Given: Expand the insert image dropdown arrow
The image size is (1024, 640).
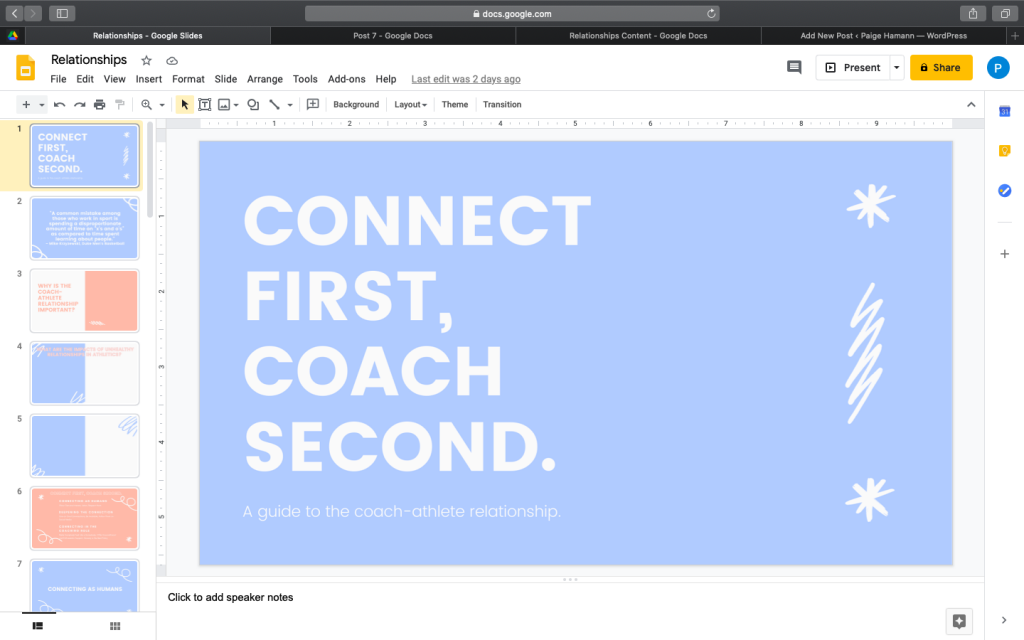Looking at the screenshot, I should [236, 105].
